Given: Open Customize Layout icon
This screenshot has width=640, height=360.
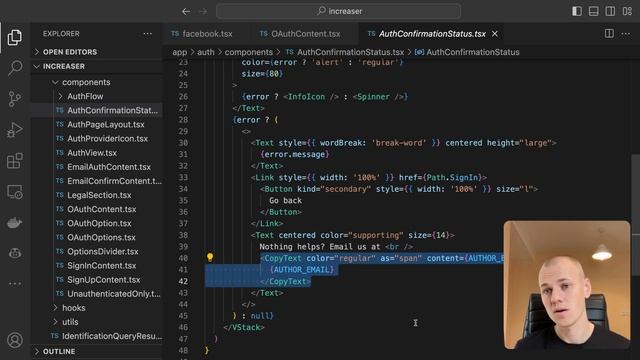Looking at the screenshot, I should pos(627,11).
